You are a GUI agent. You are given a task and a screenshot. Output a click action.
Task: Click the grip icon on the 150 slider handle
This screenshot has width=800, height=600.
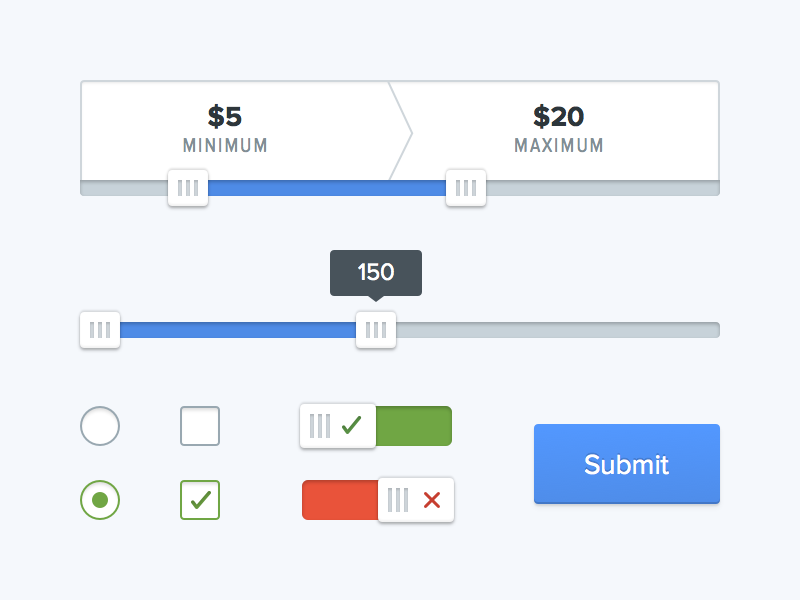point(375,329)
